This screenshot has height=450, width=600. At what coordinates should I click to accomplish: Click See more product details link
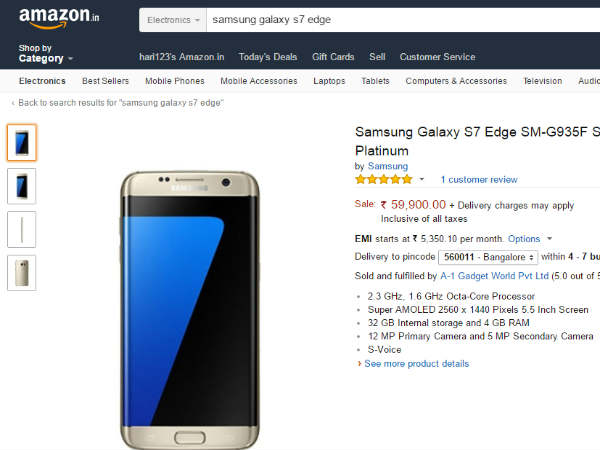point(415,364)
